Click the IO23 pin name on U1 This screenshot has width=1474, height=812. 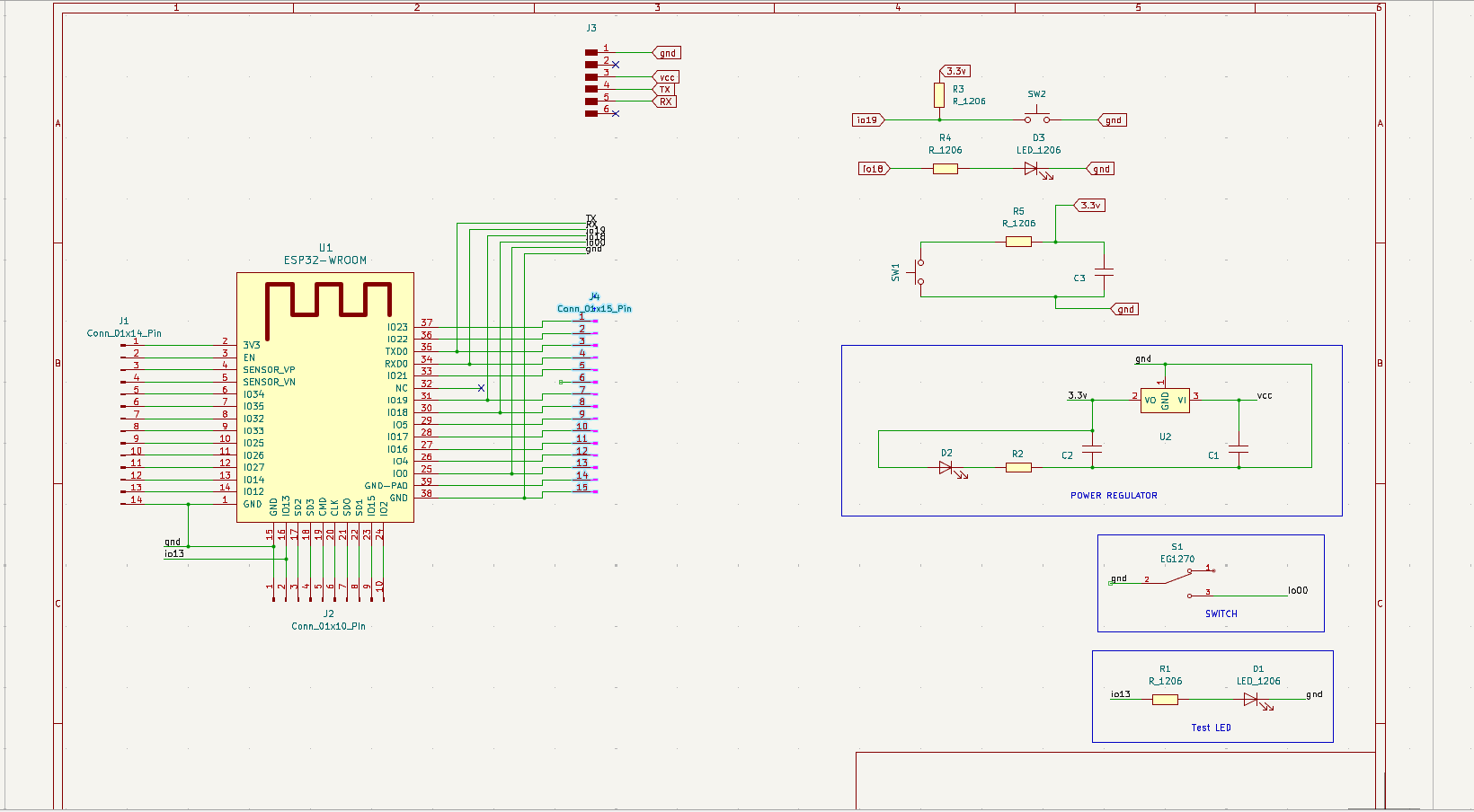[x=397, y=328]
